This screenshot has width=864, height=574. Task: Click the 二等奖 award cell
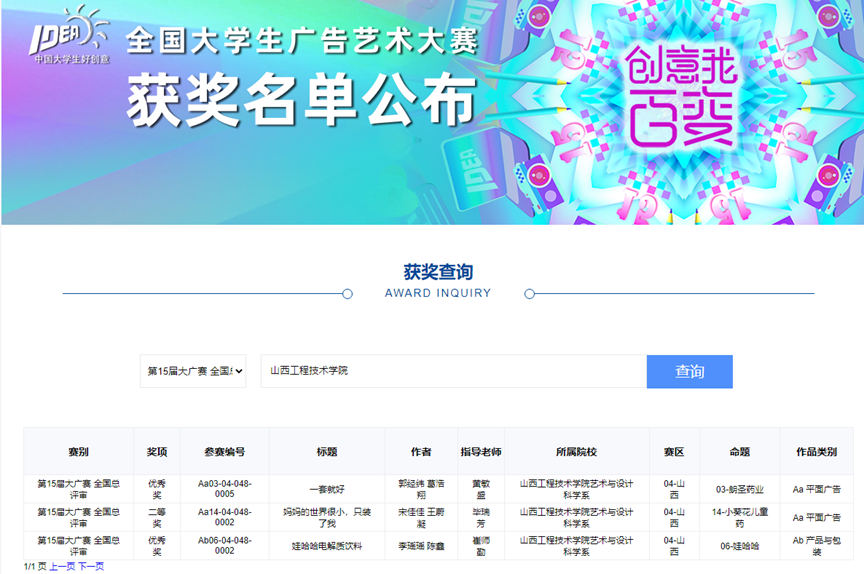click(x=157, y=517)
